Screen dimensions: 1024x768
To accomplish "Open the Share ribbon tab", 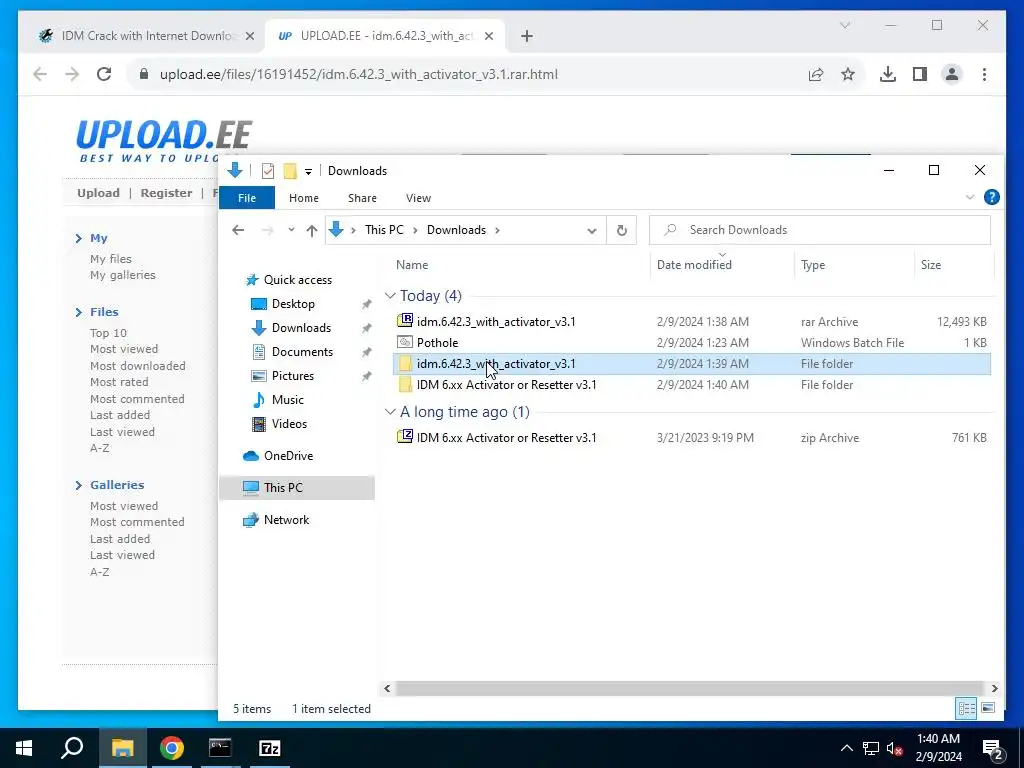I will tap(362, 198).
